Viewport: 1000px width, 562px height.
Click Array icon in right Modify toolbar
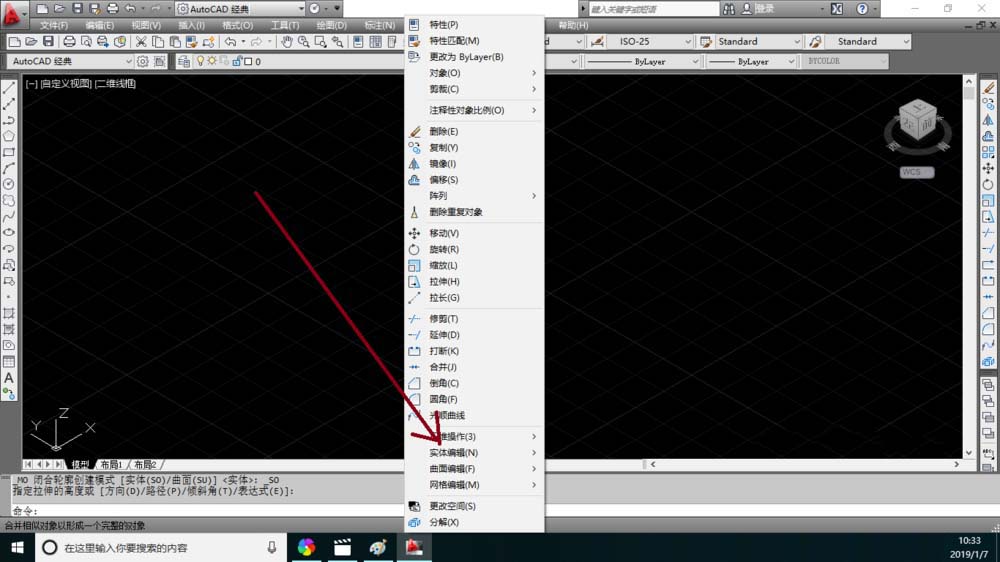coord(988,152)
